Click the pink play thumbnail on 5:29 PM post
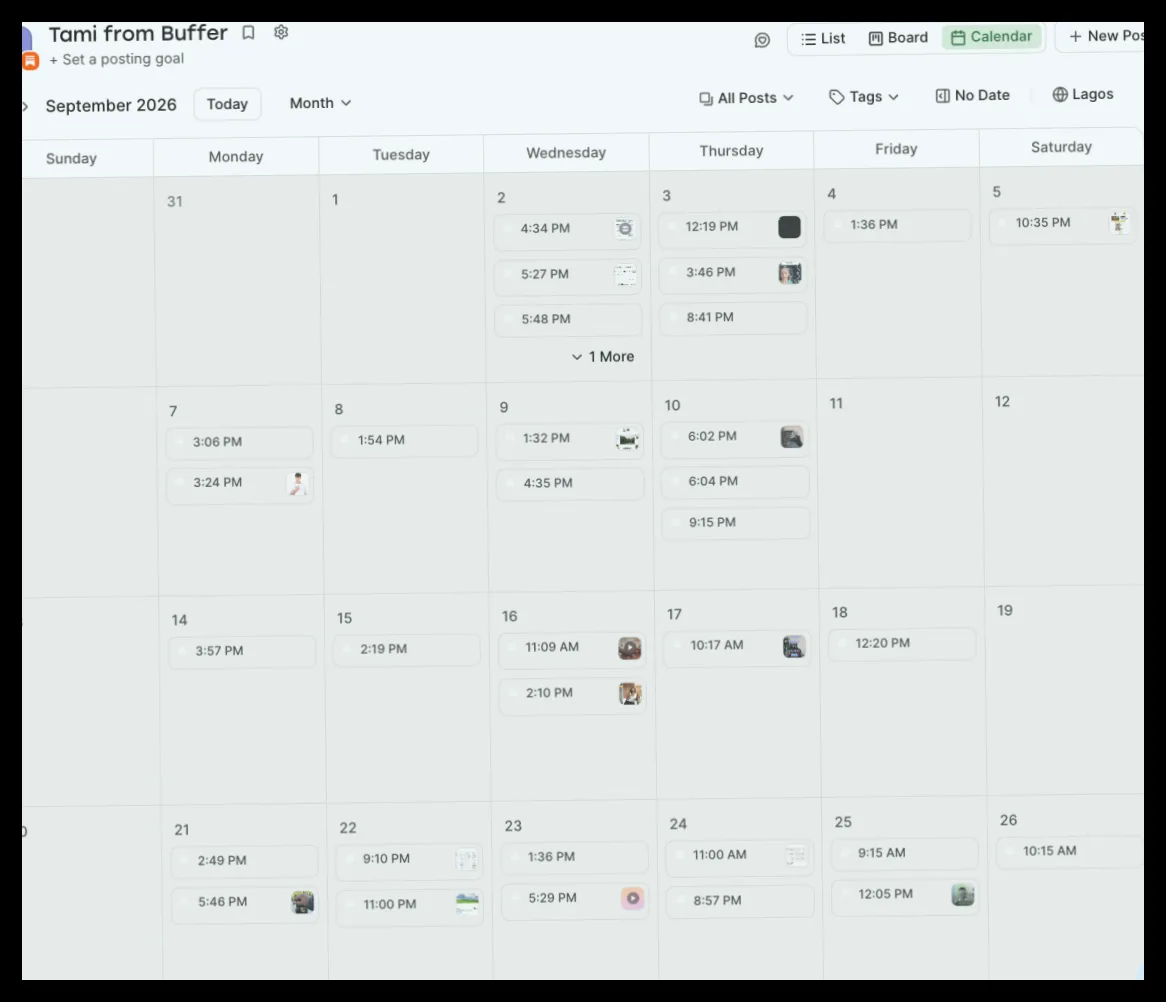This screenshot has width=1166, height=1002. coord(632,899)
